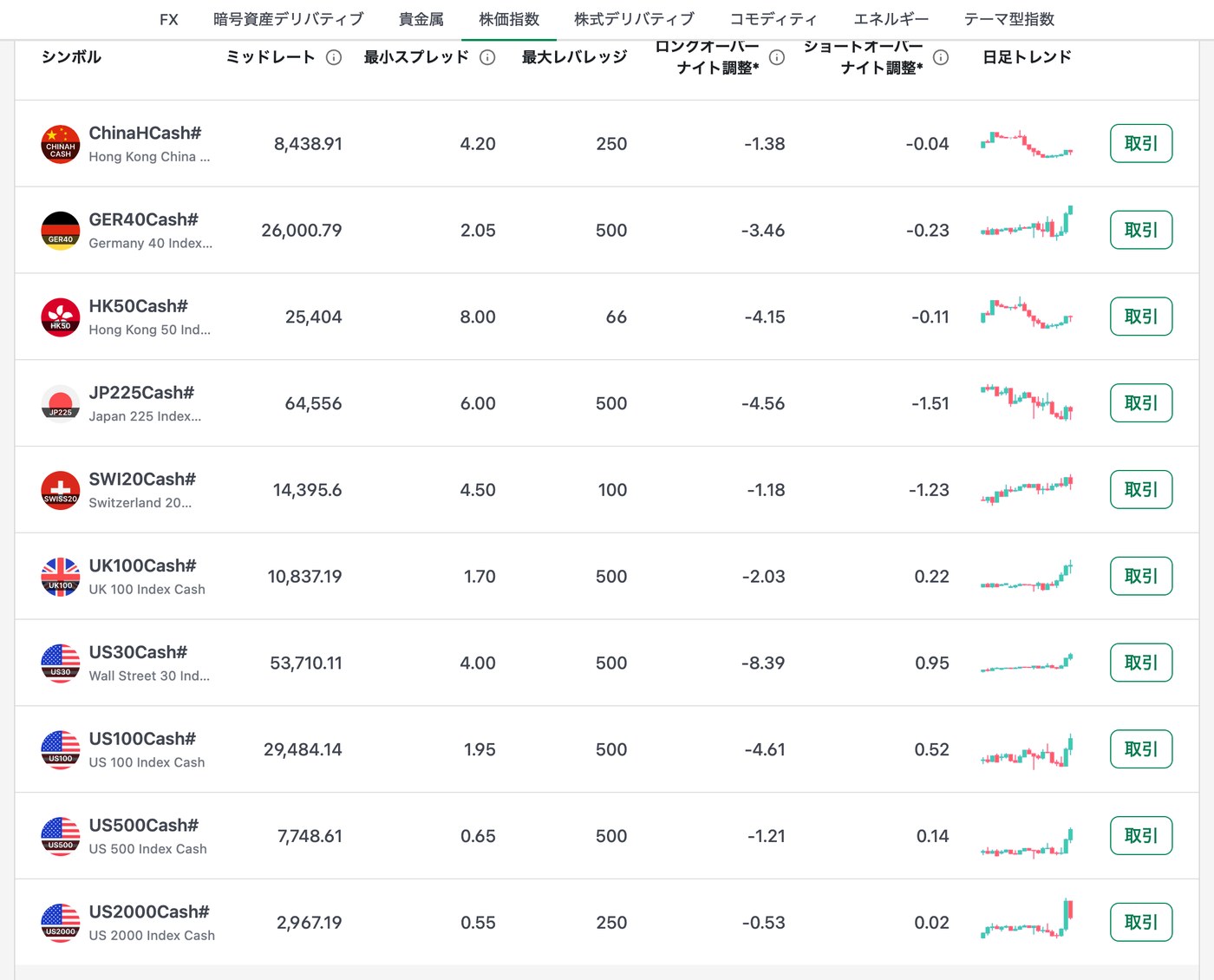Switch to the 貴金属 tab
Image resolution: width=1214 pixels, height=980 pixels.
421,19
